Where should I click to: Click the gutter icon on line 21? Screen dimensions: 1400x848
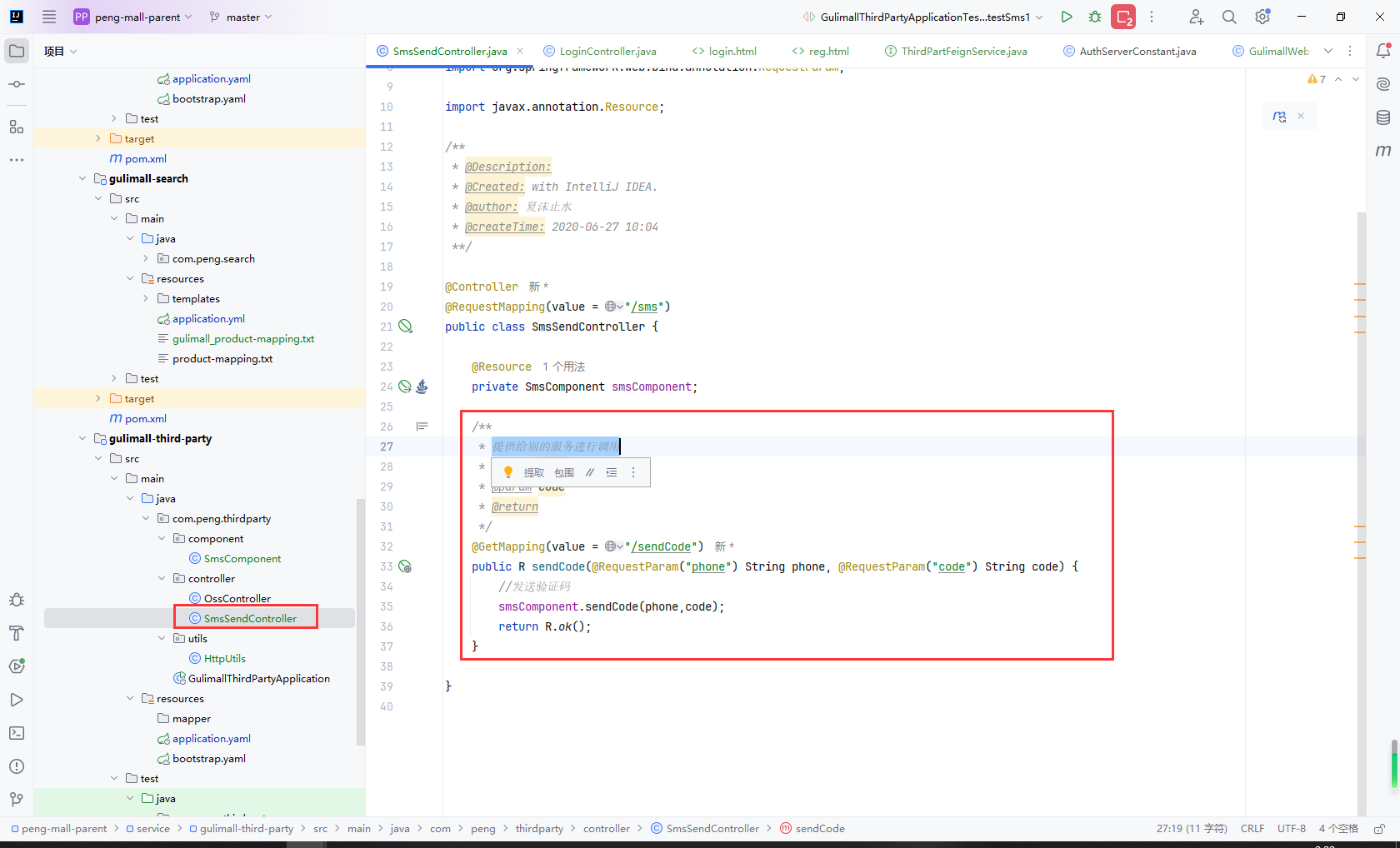405,327
